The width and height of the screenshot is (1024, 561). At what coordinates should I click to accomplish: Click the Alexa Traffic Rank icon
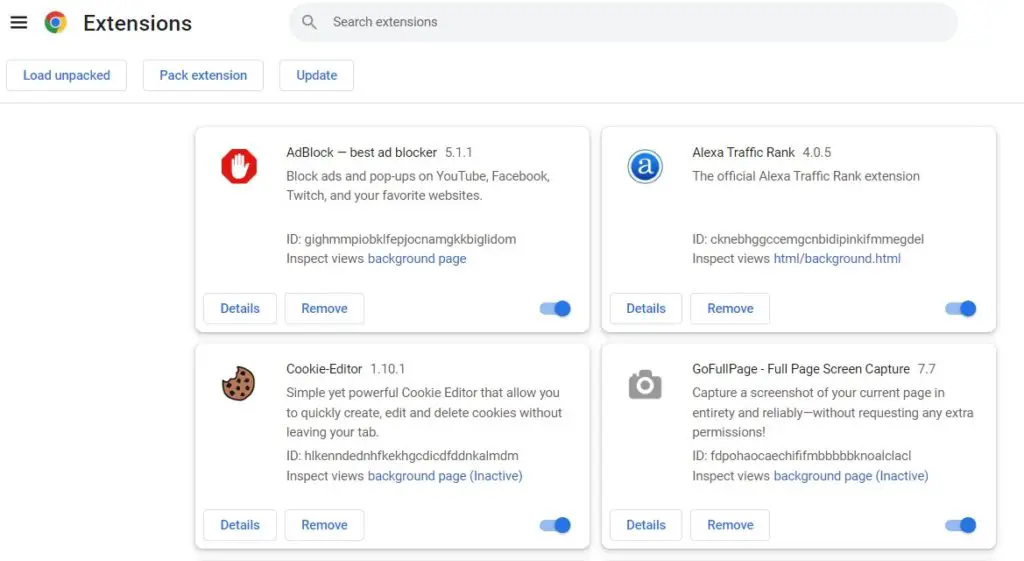[x=645, y=166]
